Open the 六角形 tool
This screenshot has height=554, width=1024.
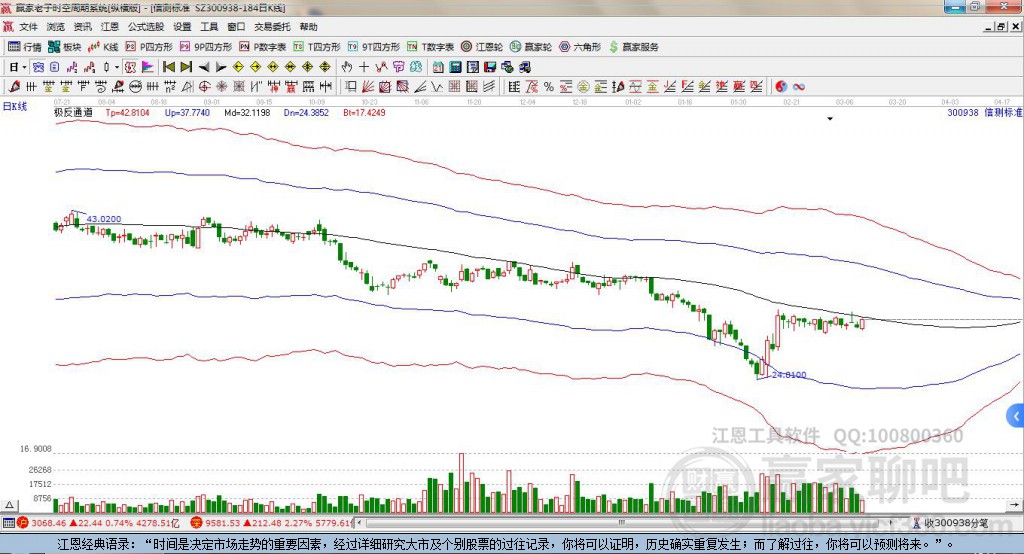(580, 47)
